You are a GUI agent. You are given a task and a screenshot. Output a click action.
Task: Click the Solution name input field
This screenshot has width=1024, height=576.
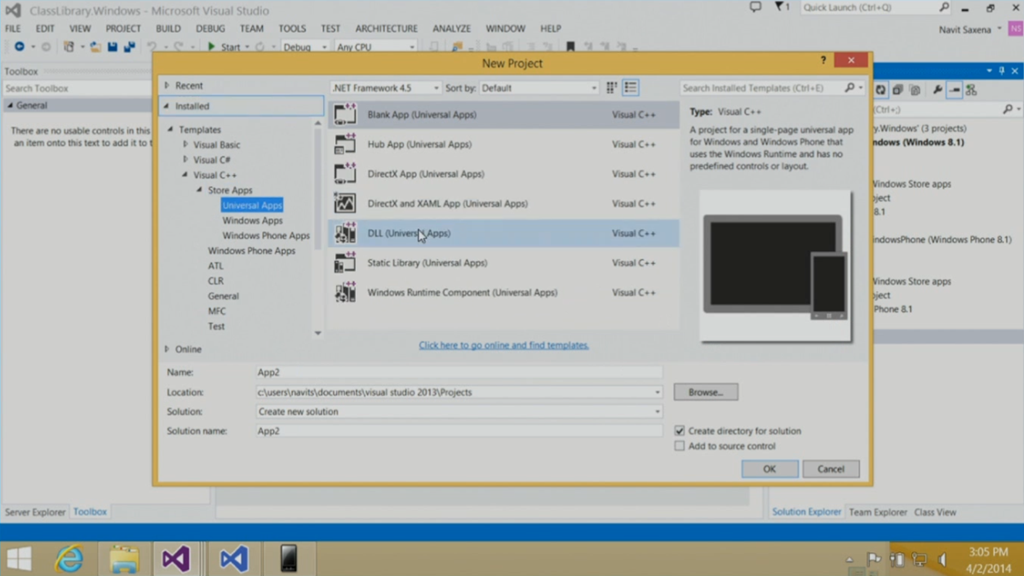pyautogui.click(x=459, y=431)
